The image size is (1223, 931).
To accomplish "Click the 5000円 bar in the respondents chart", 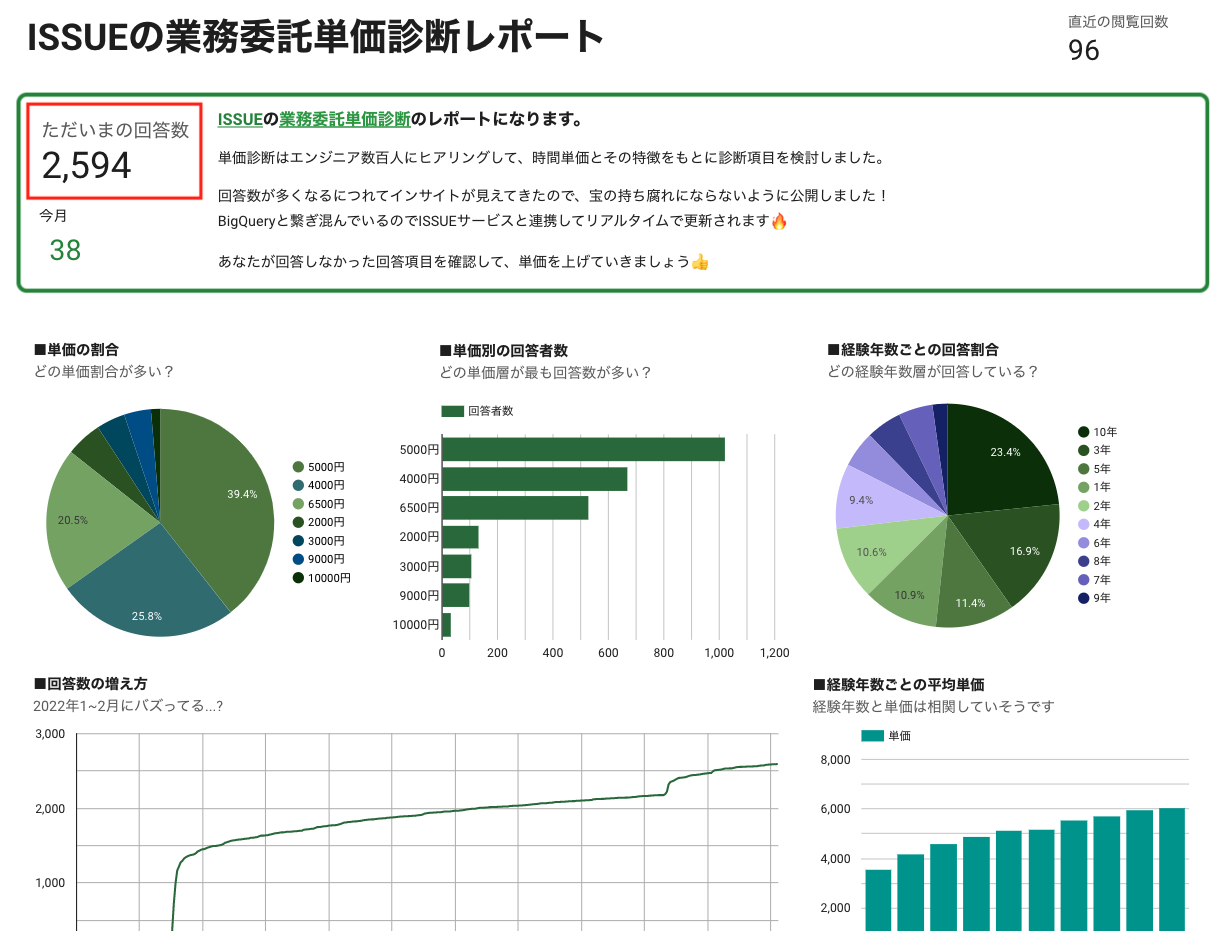I will coord(583,450).
